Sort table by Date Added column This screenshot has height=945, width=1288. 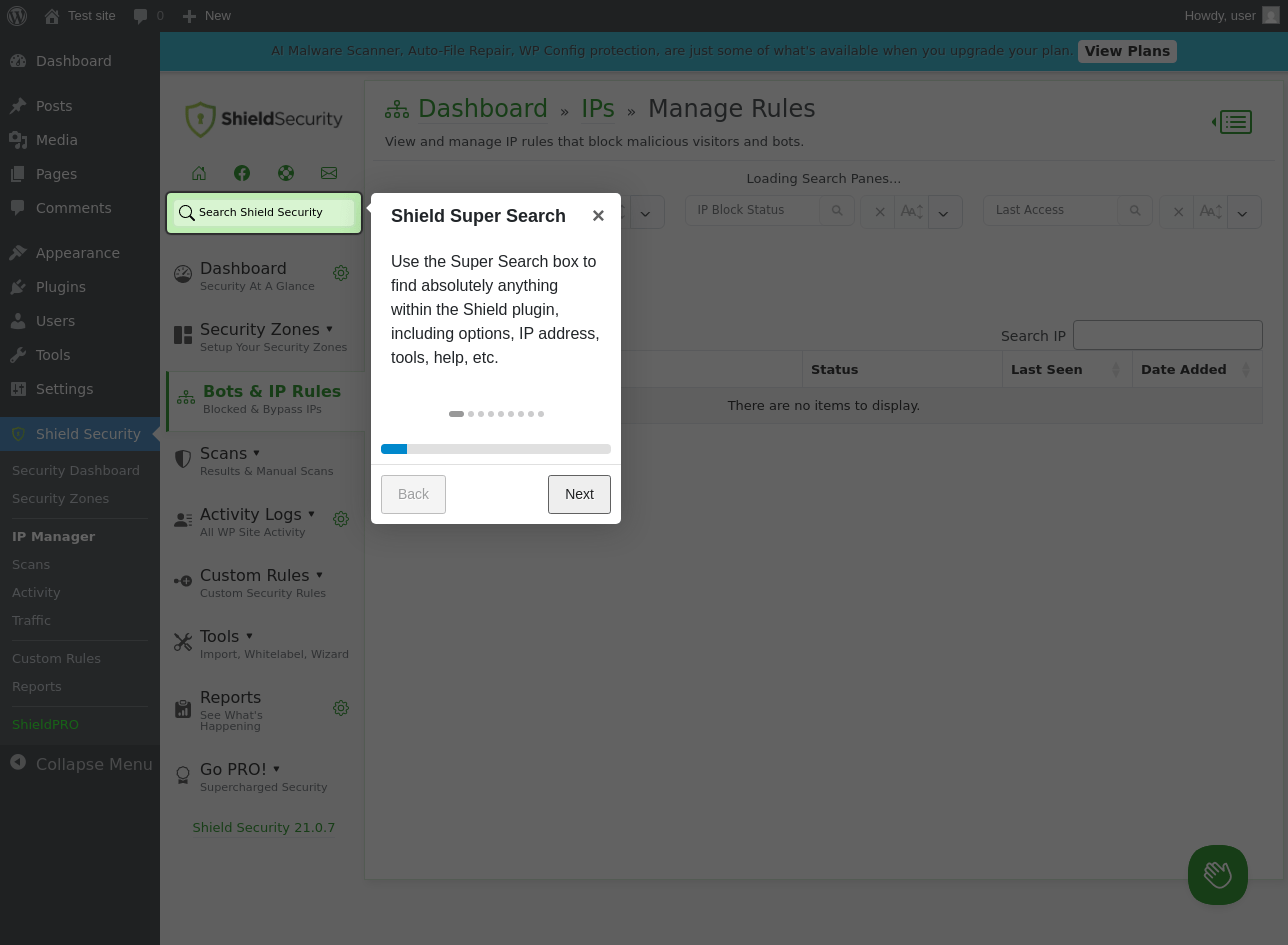[1197, 370]
